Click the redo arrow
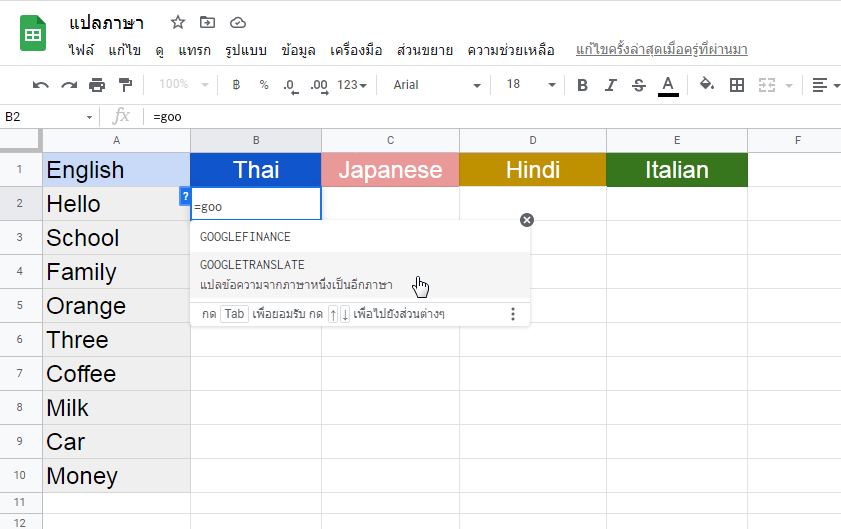Screen dimensions: 841x529 tap(69, 85)
